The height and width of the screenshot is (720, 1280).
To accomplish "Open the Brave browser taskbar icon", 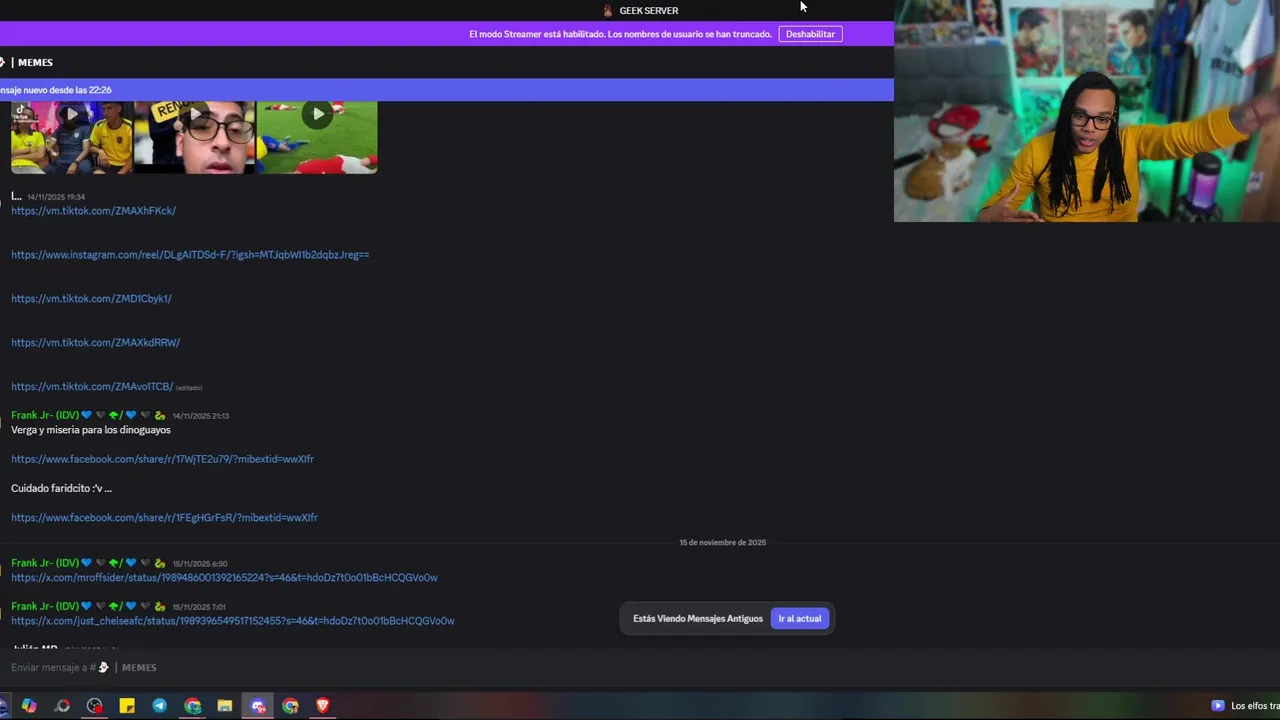I will (x=322, y=706).
